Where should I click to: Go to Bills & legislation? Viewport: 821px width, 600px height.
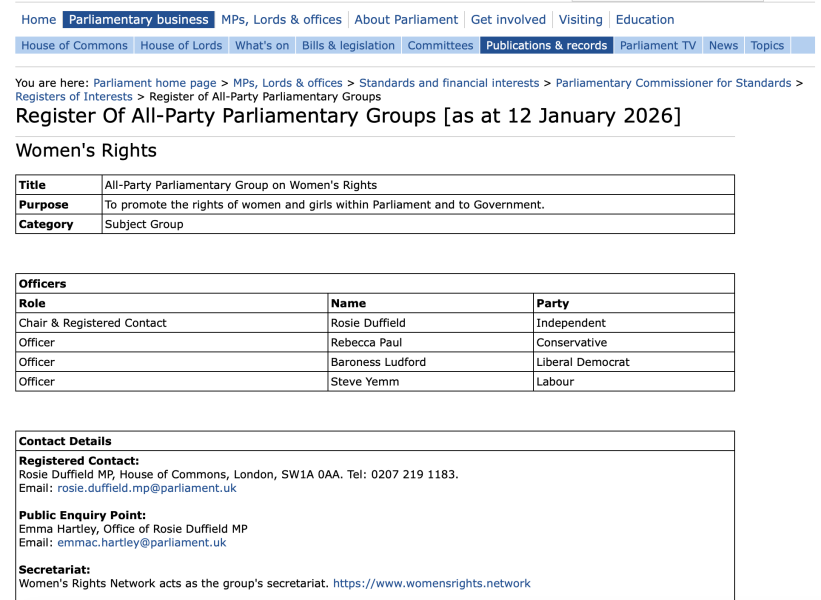(x=348, y=45)
